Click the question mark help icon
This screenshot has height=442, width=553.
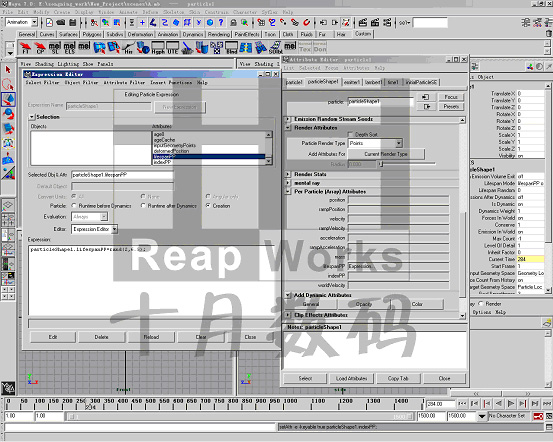[221, 23]
